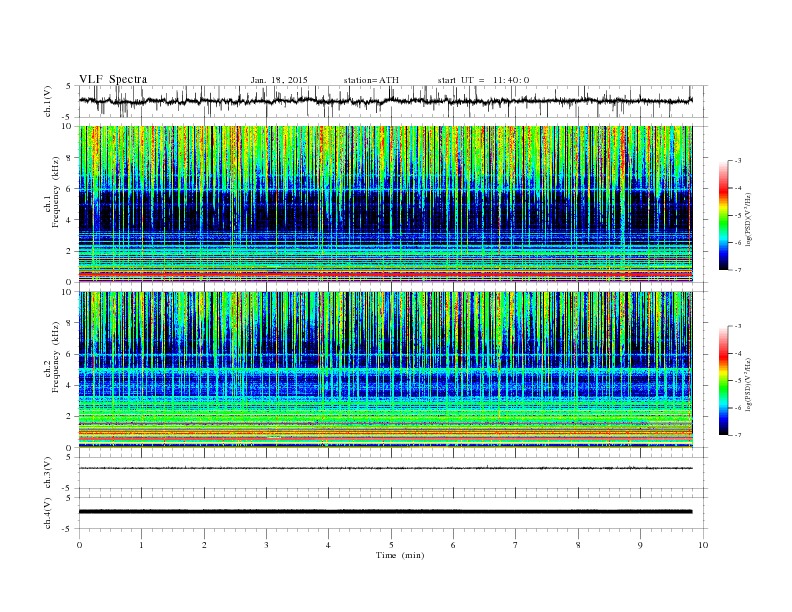This screenshot has width=792, height=612.
Task: Click the "1" tick label on time axis
Action: tap(141, 545)
